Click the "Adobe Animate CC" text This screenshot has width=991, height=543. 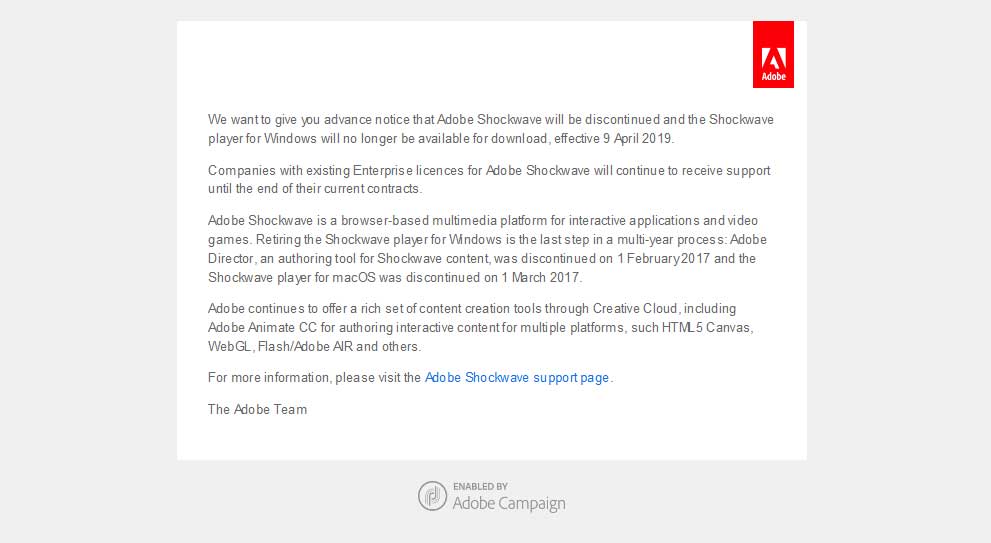260,327
